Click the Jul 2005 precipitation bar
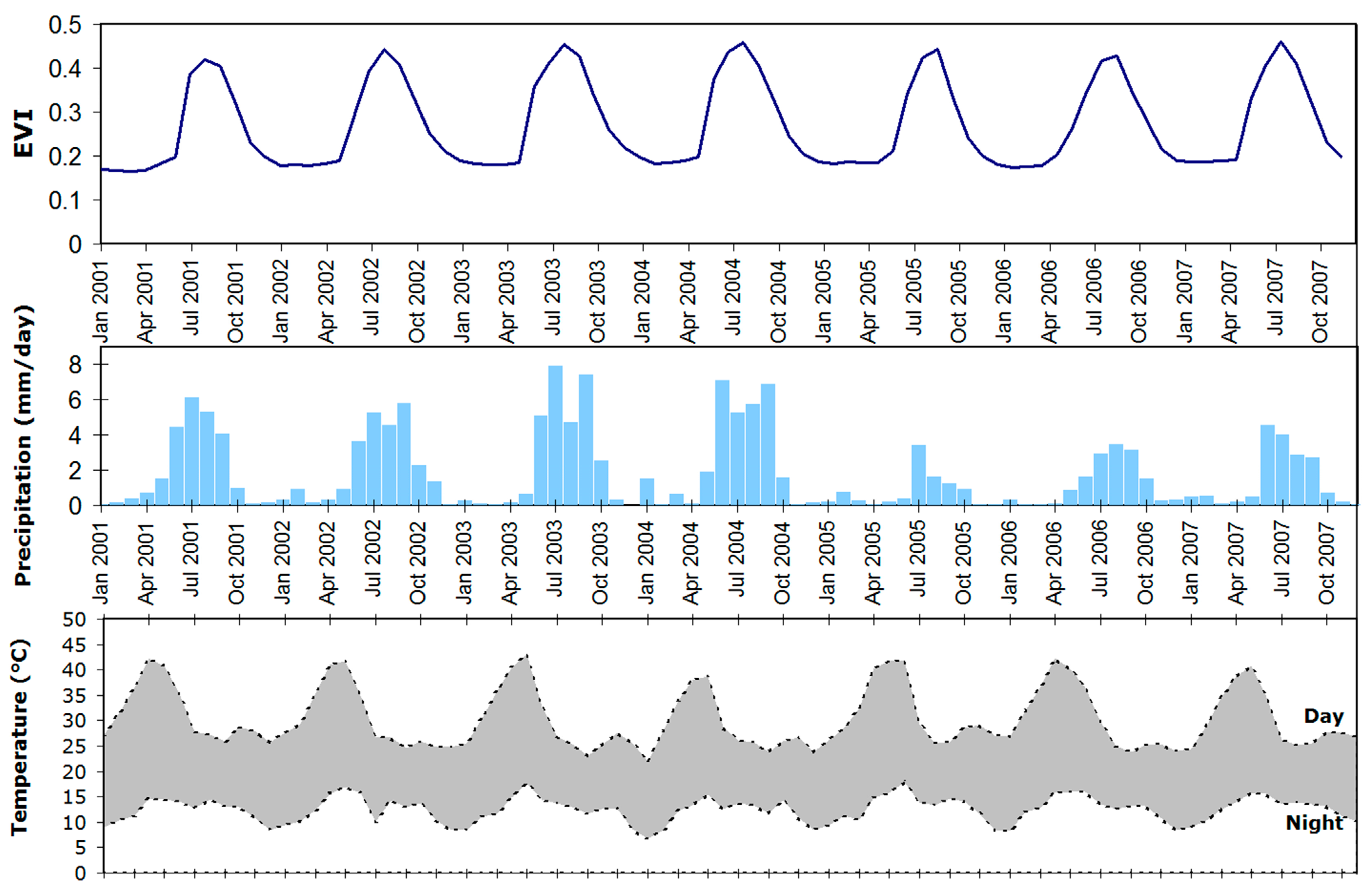 [x=918, y=475]
